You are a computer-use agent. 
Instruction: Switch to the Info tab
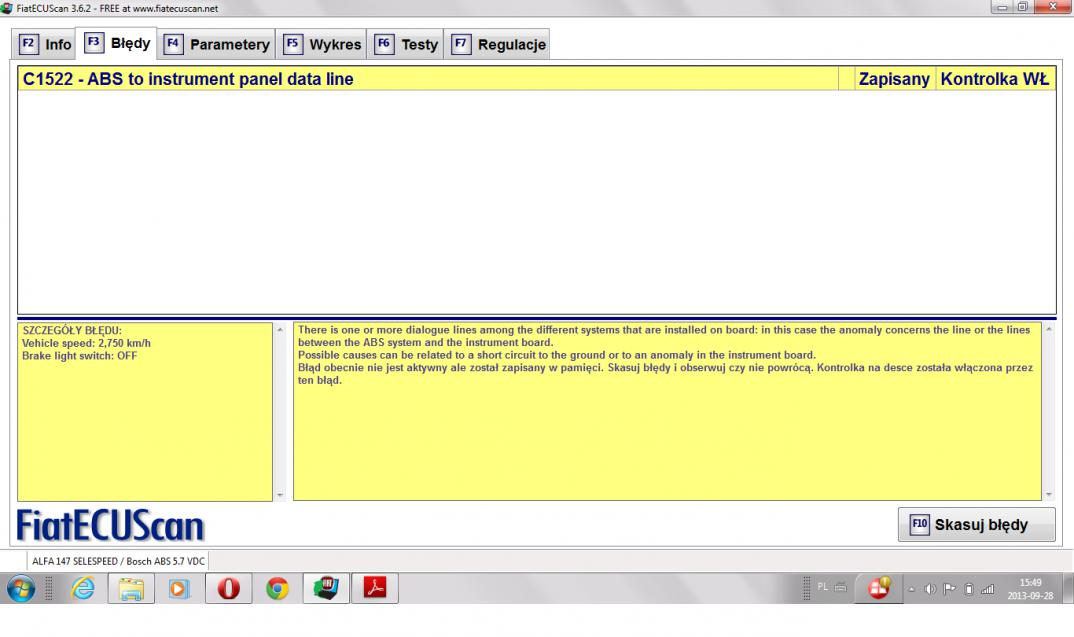coord(45,45)
